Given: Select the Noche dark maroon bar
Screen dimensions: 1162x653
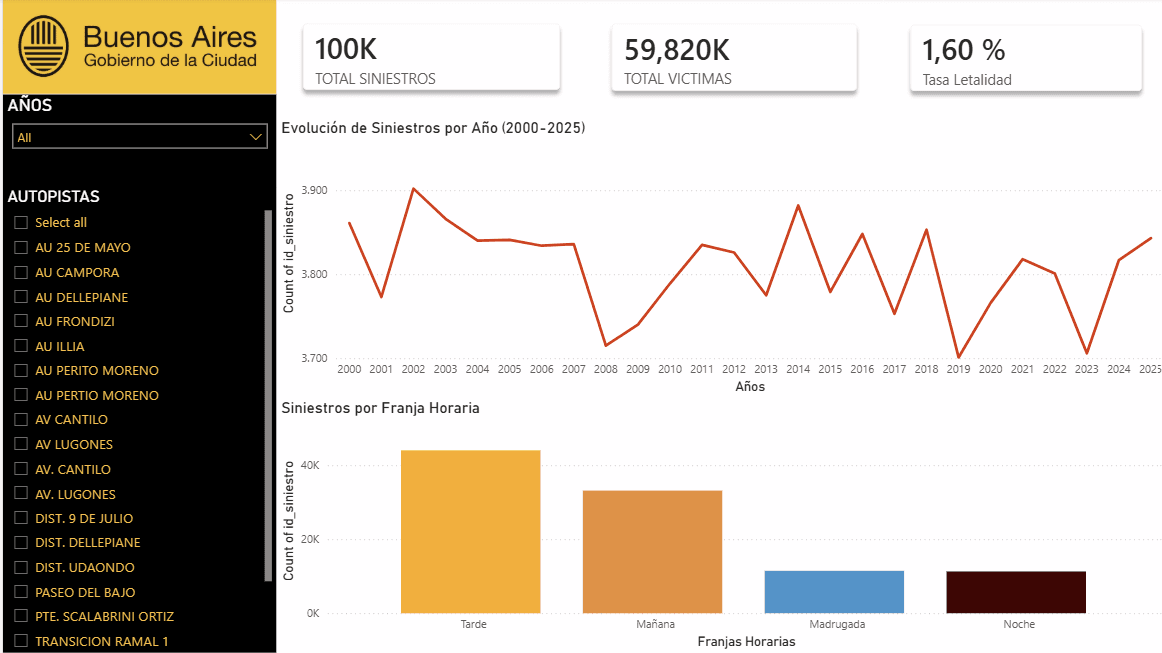Looking at the screenshot, I should (1016, 592).
